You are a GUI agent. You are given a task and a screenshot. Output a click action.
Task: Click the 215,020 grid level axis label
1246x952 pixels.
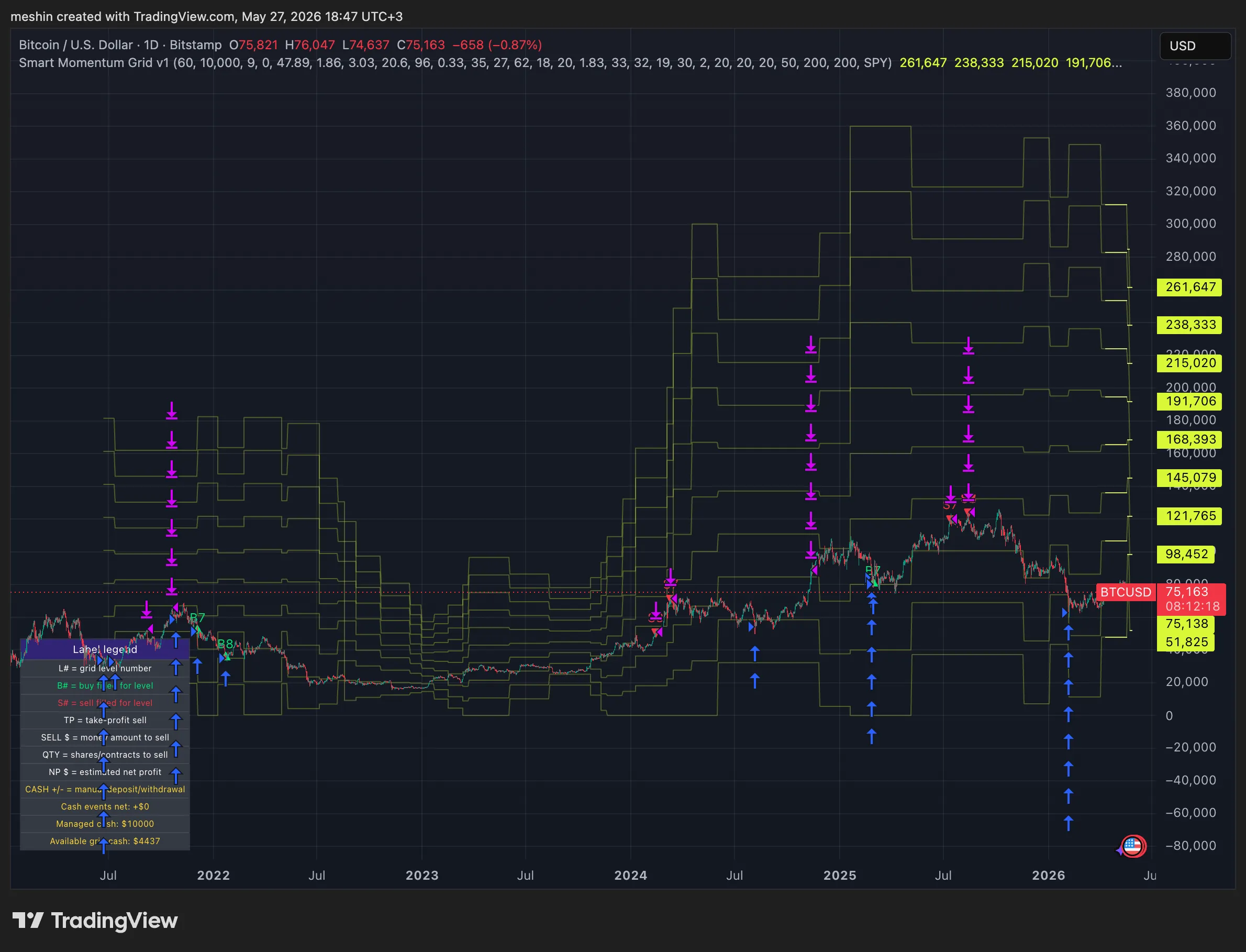[1189, 363]
